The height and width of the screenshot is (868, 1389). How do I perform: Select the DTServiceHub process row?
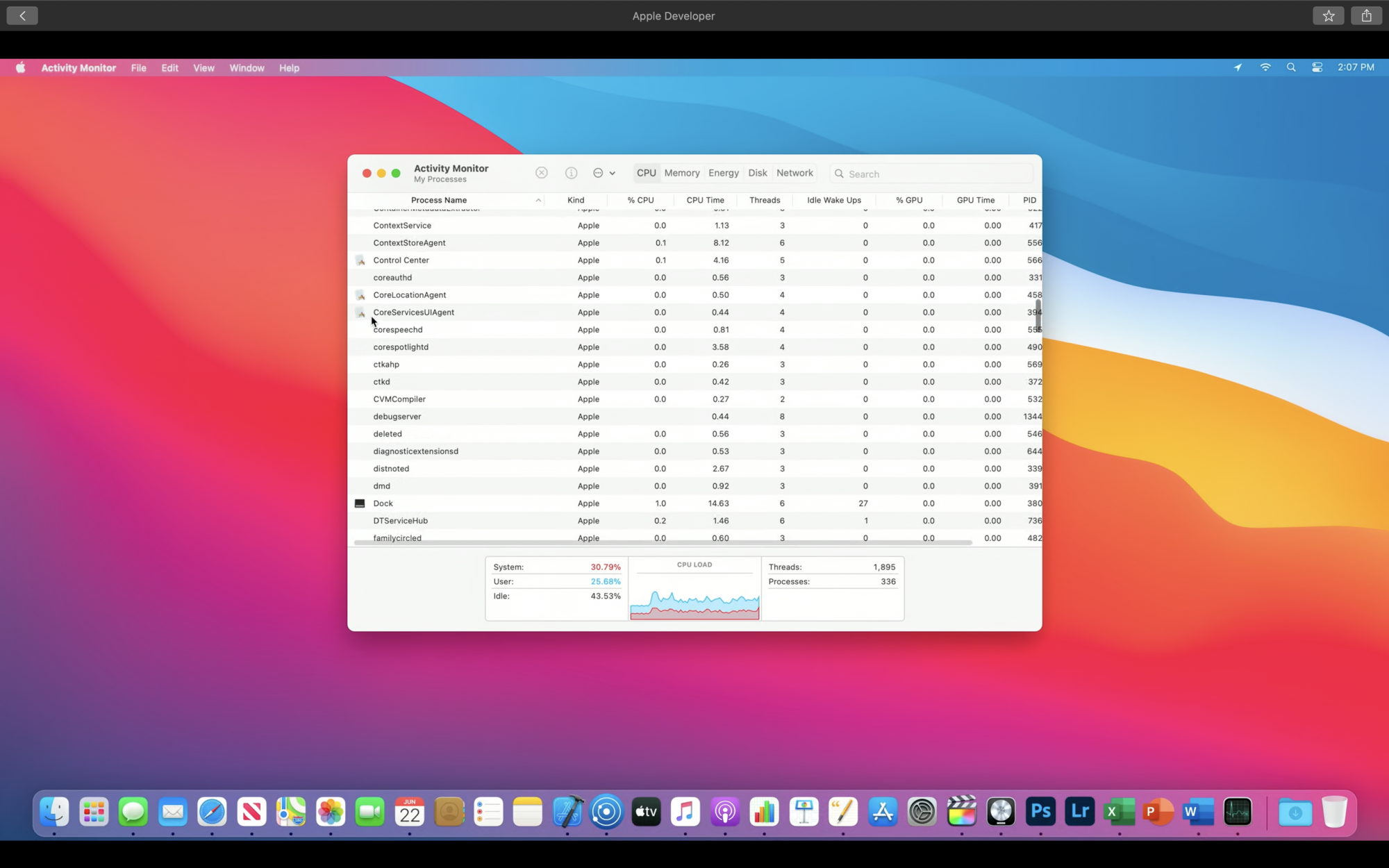(x=694, y=521)
